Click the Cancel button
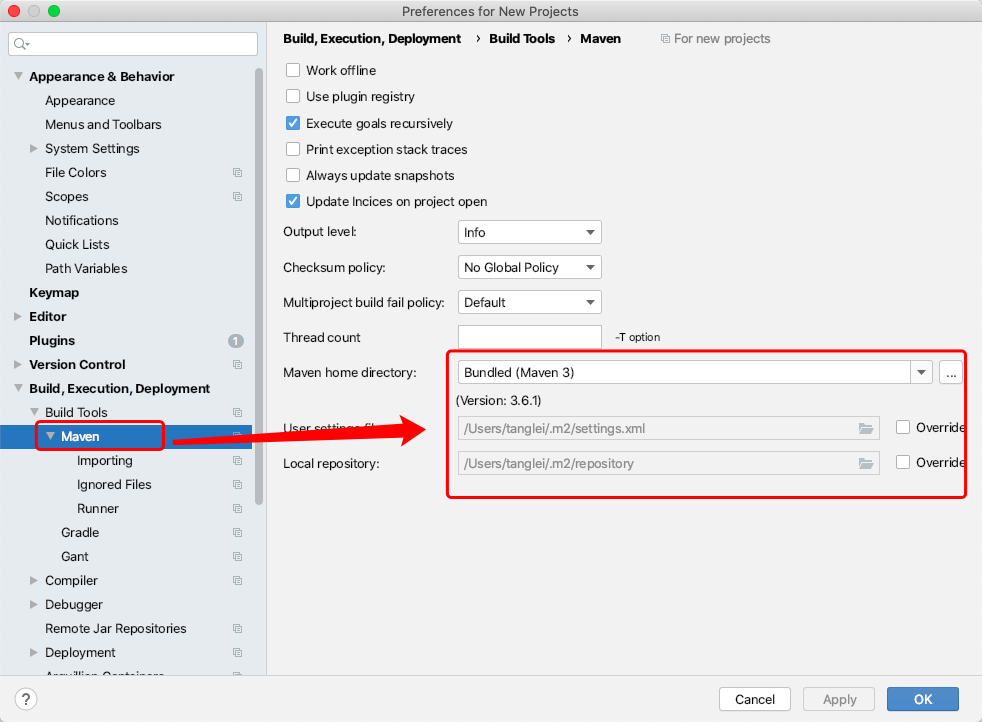The width and height of the screenshot is (982, 722). 755,699
